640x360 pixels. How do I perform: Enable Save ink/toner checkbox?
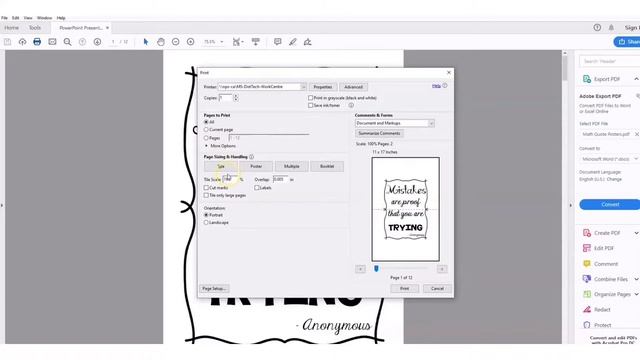point(311,105)
